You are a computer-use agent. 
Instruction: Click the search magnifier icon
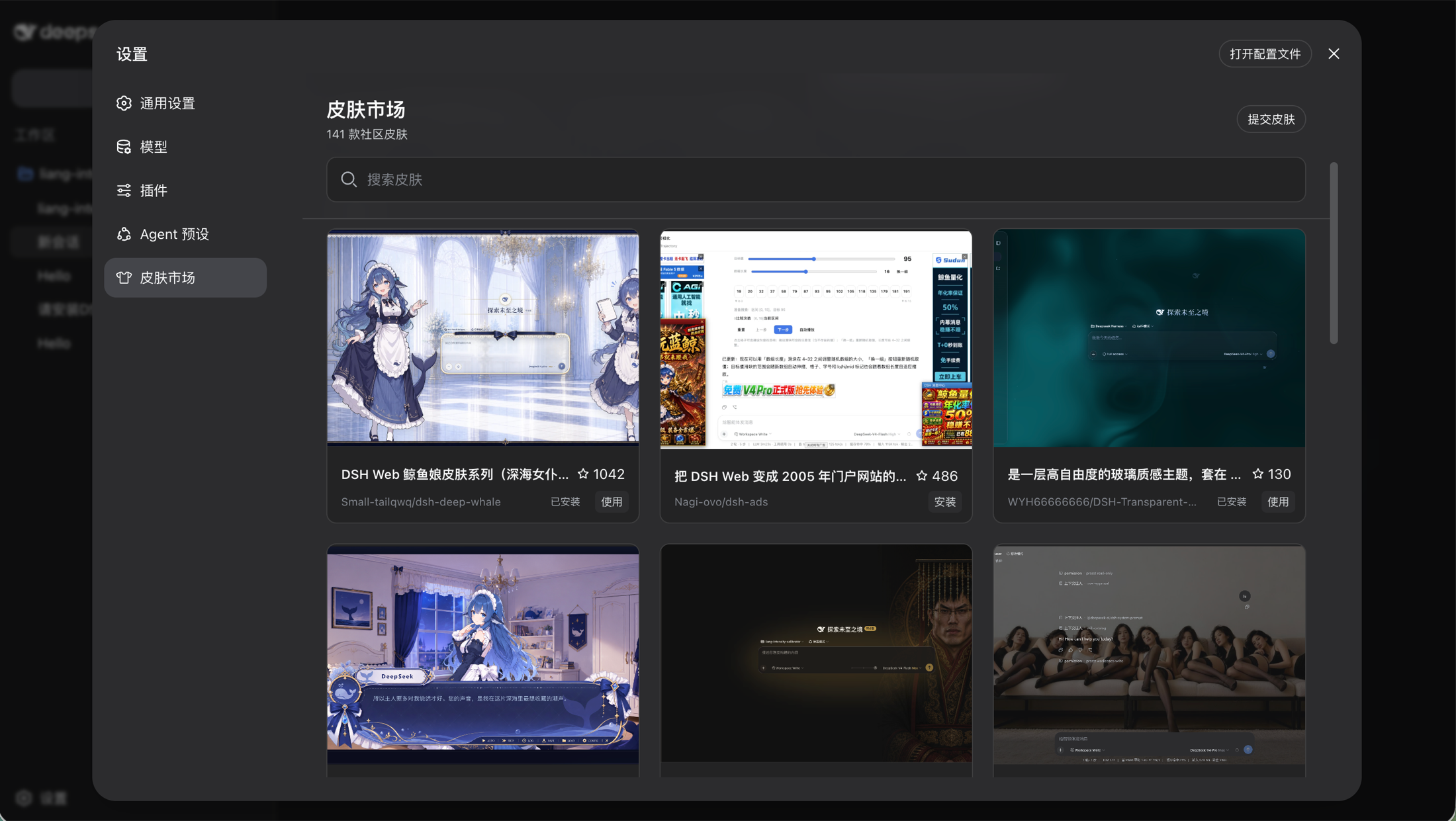pos(349,179)
